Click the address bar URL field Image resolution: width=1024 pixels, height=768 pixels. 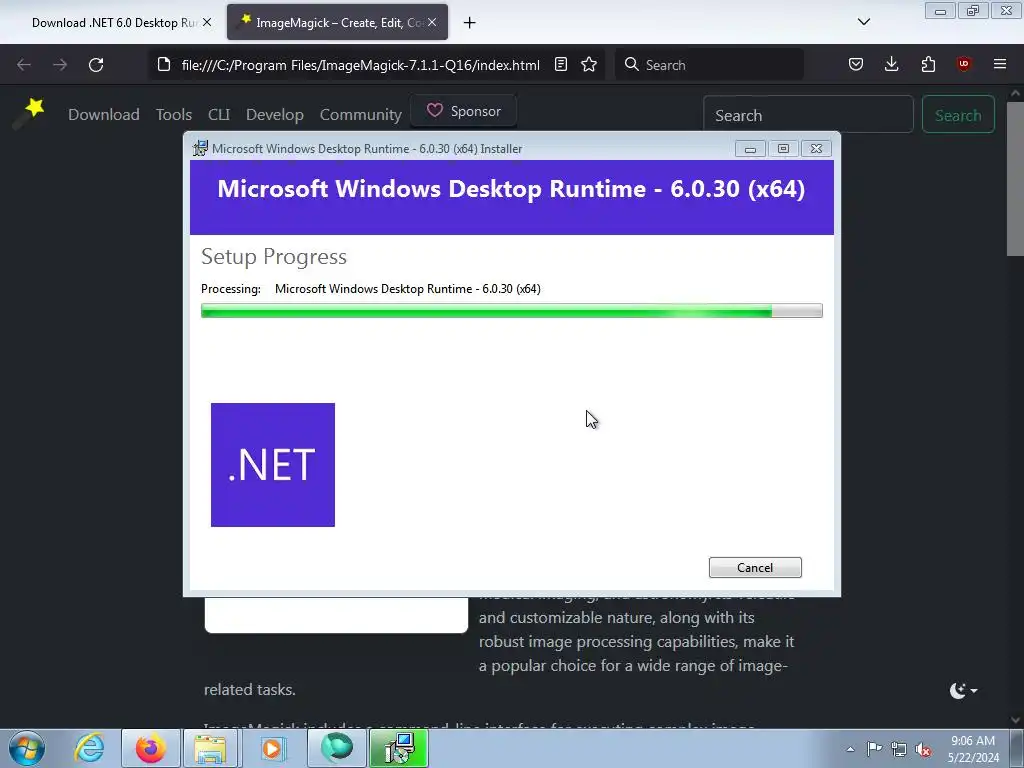click(x=360, y=65)
